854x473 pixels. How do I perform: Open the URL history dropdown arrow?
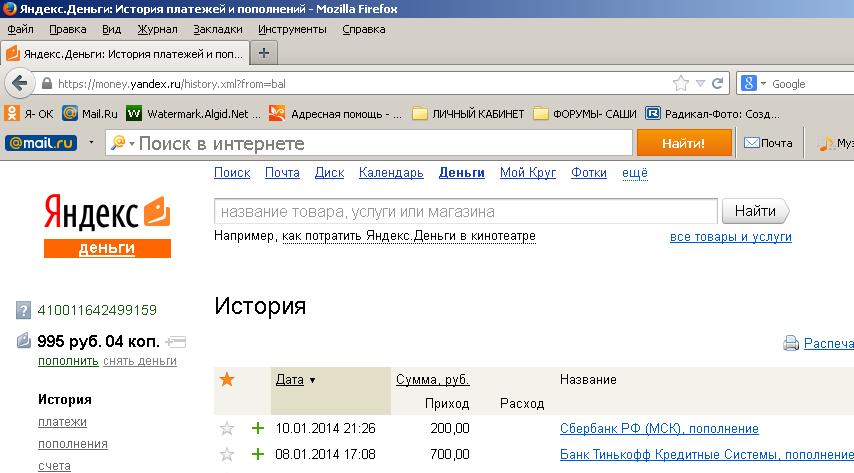(x=700, y=84)
